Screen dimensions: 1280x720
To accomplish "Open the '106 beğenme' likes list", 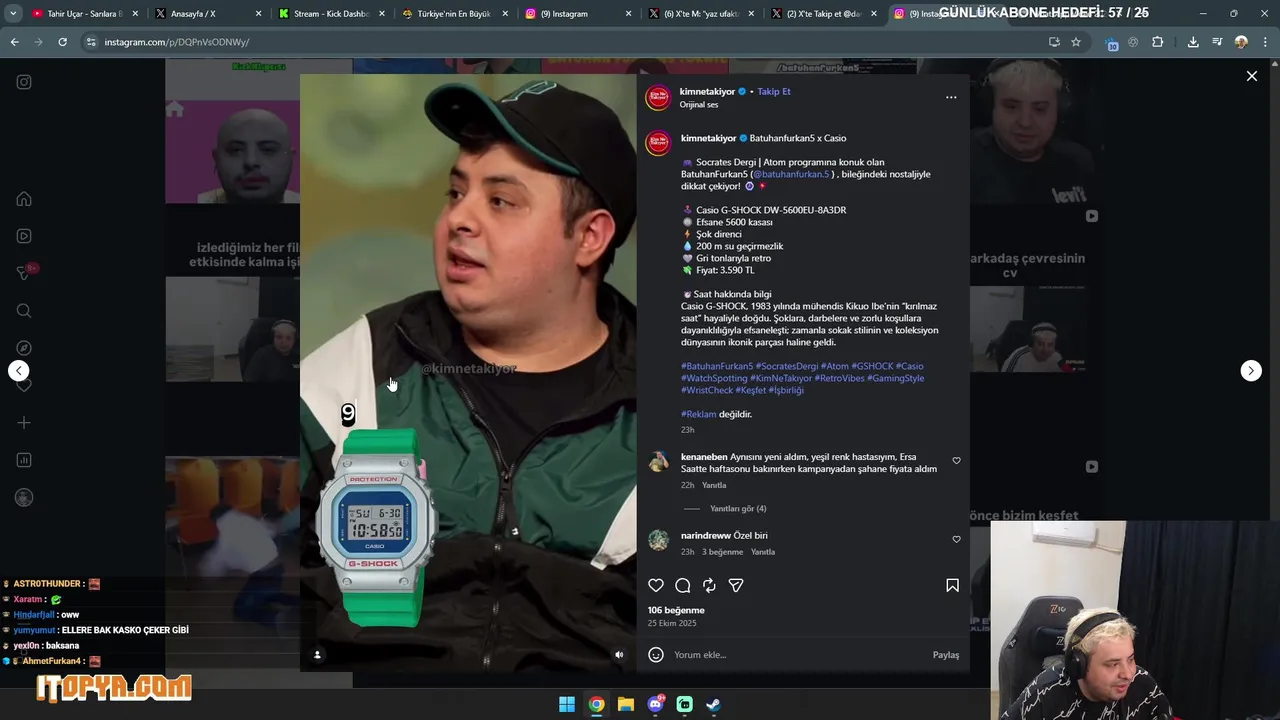I will click(x=676, y=610).
